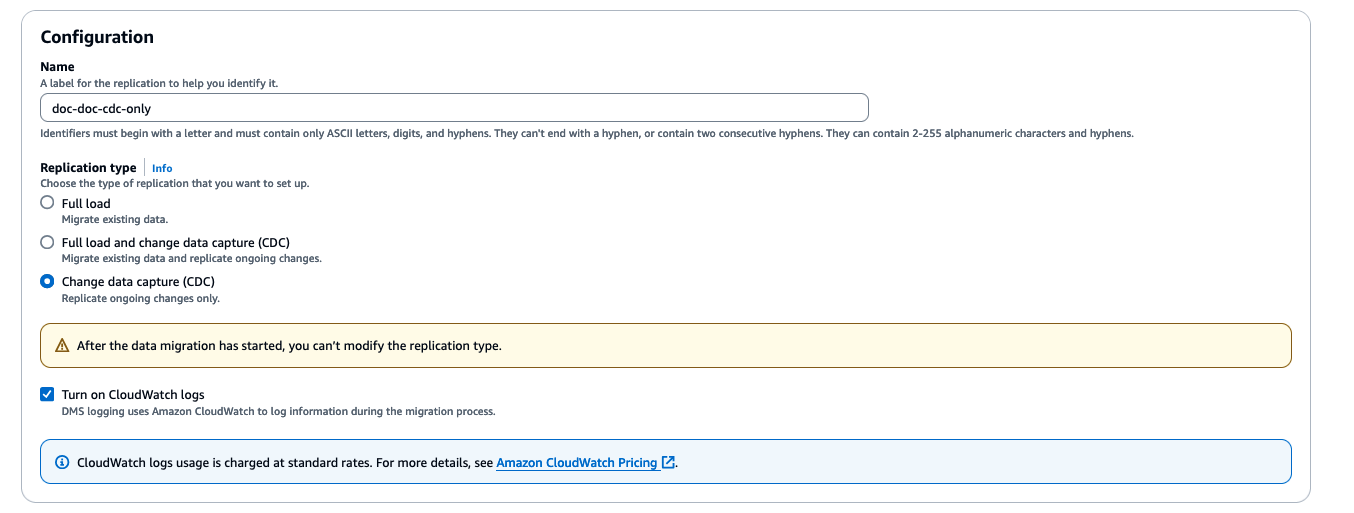Click the "Replicate ongoing changes only" description

(x=140, y=298)
